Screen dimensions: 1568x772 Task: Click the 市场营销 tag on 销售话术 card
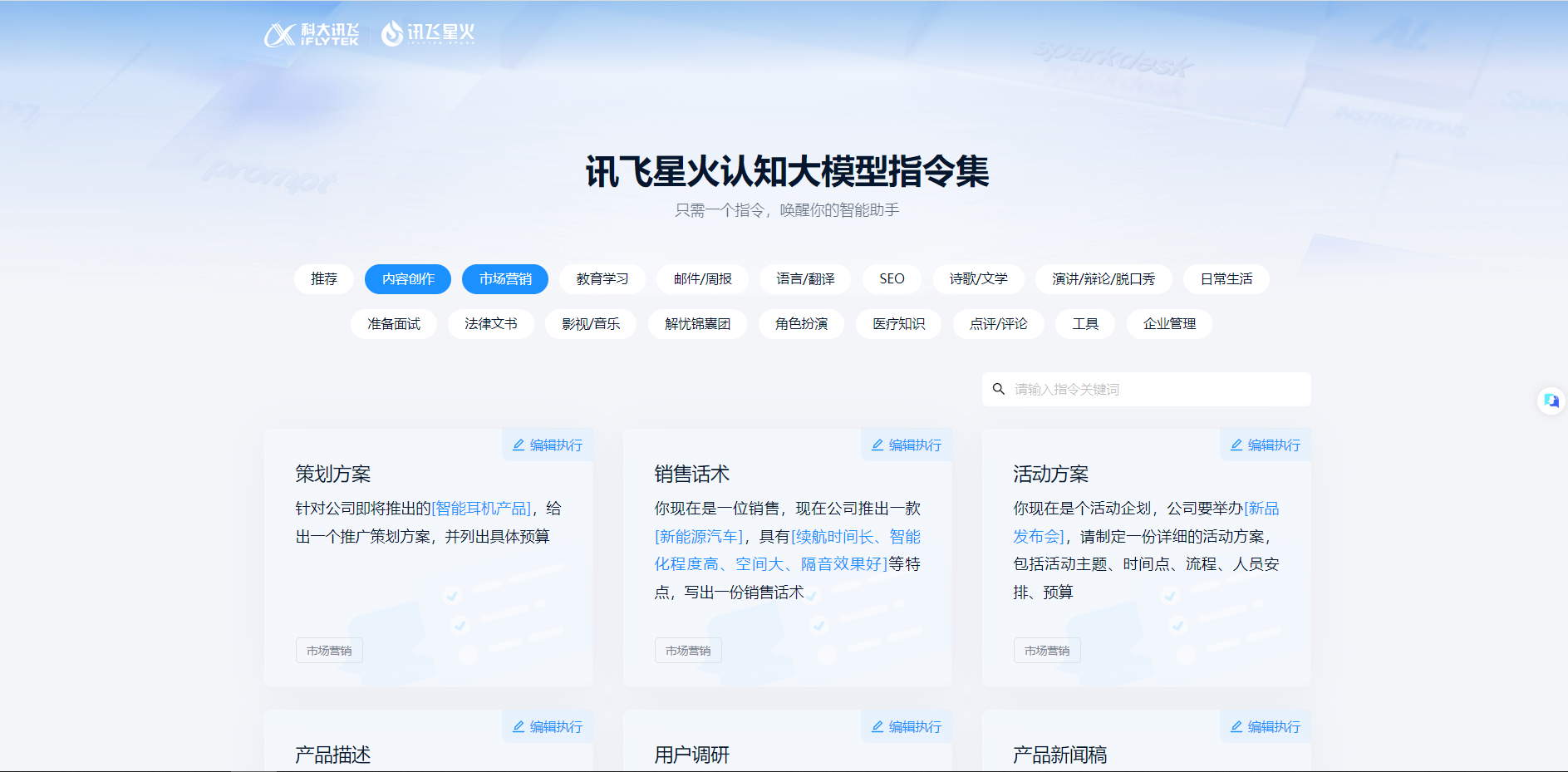[x=688, y=651]
